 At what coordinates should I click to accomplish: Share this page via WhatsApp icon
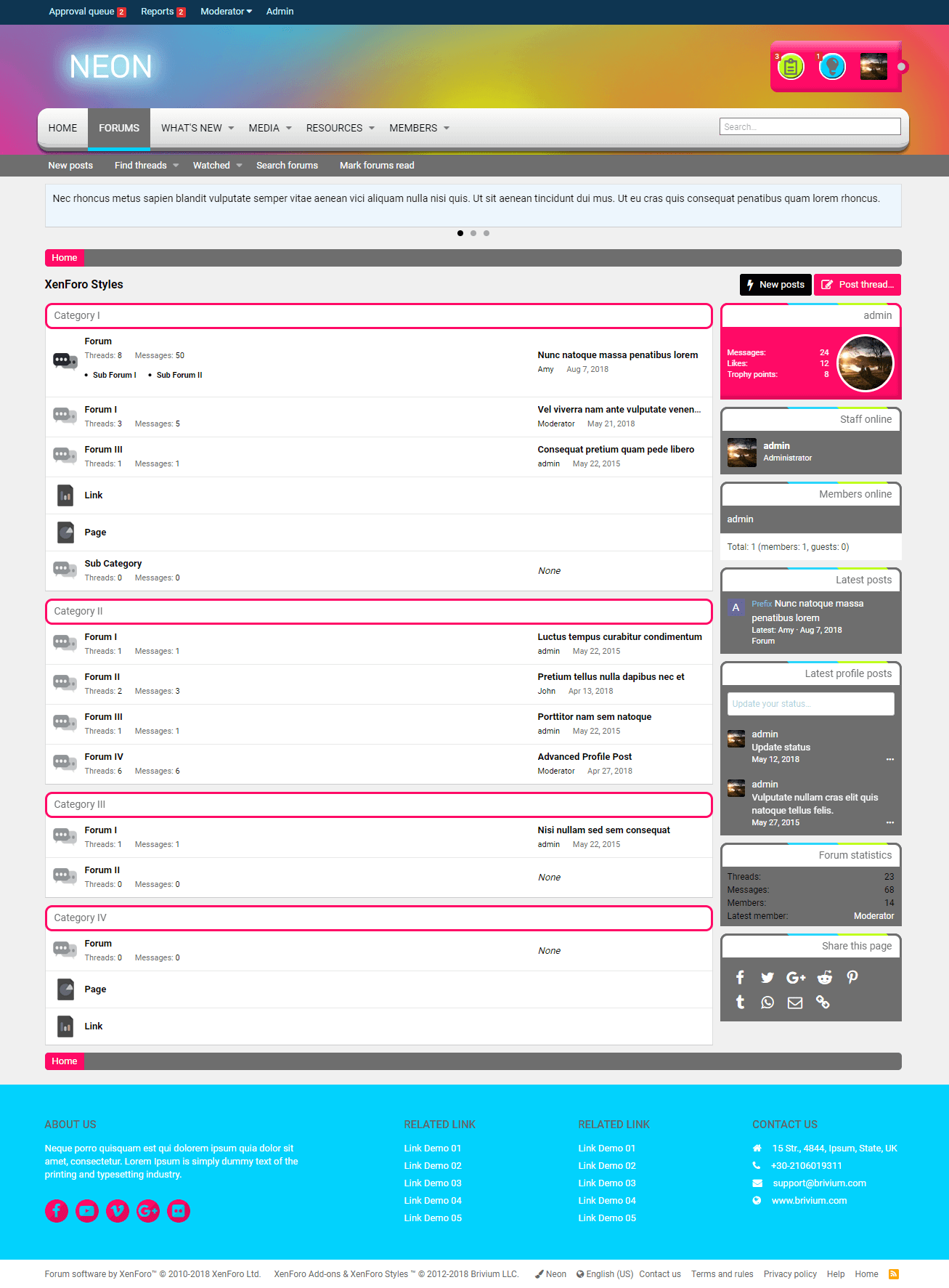(767, 1003)
